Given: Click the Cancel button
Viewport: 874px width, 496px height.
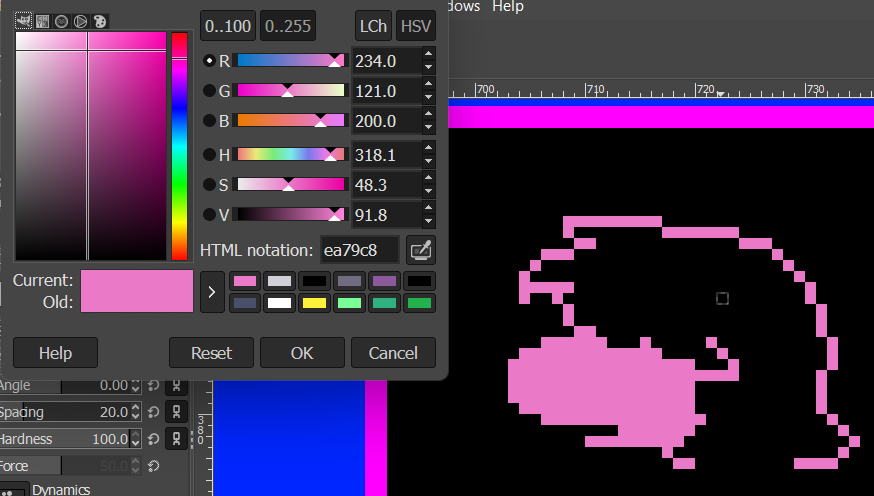Looking at the screenshot, I should click(x=393, y=353).
